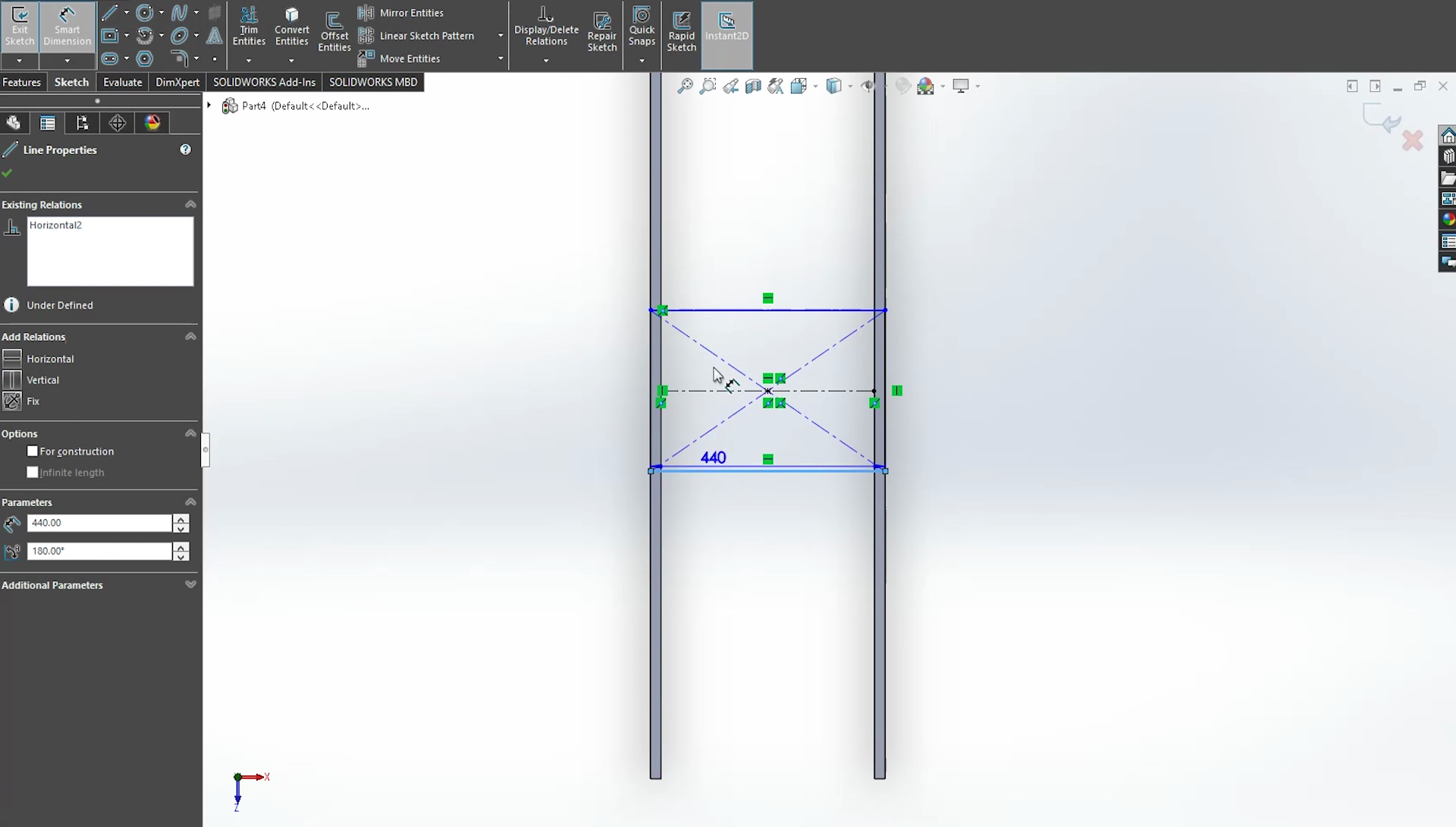
Task: Click the Repair Sketch icon
Action: pyautogui.click(x=602, y=32)
